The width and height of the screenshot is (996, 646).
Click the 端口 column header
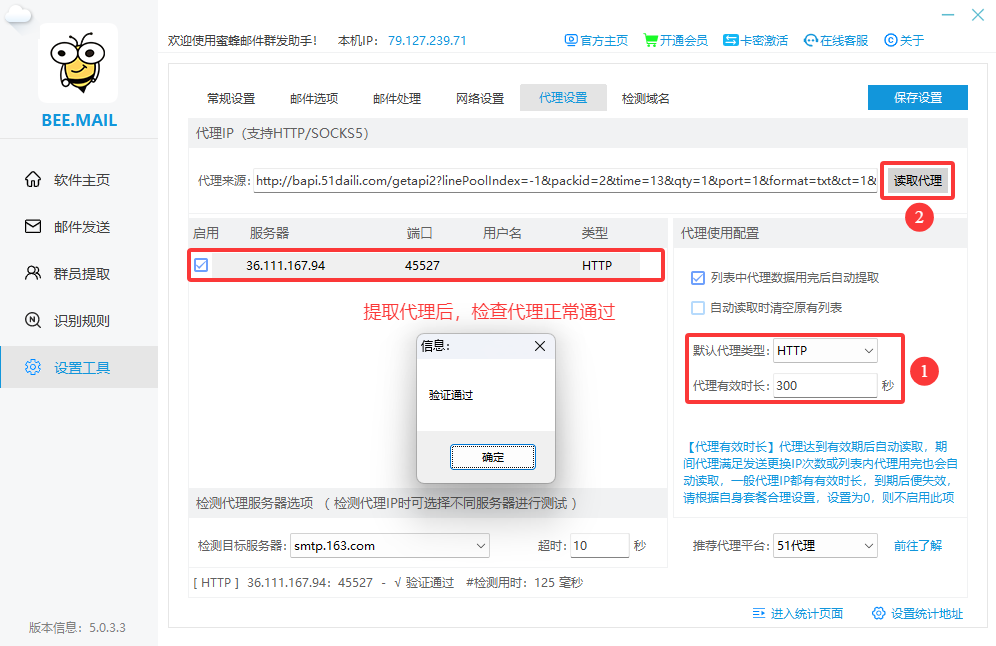coord(419,233)
